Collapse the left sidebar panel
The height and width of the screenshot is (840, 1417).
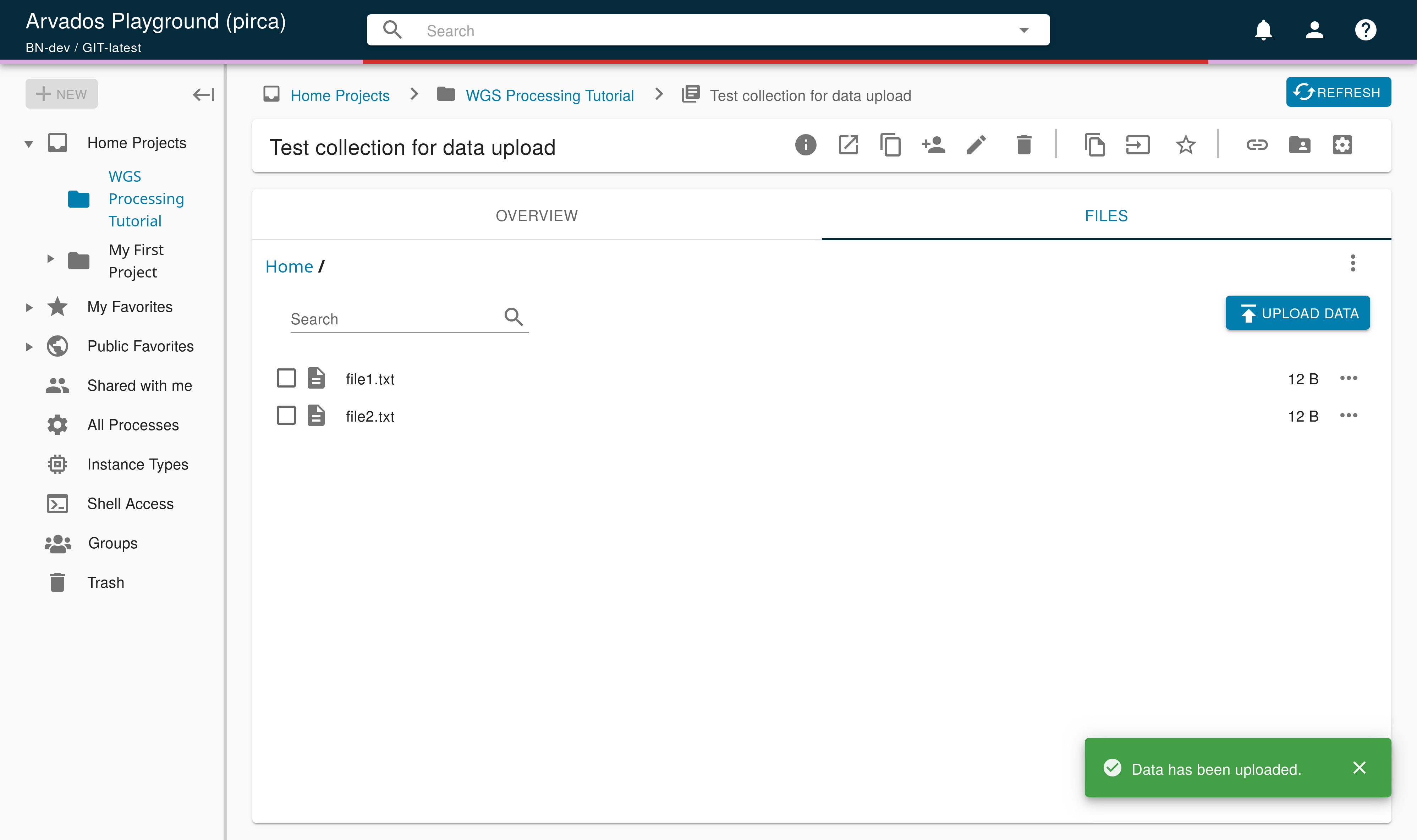pyautogui.click(x=203, y=94)
